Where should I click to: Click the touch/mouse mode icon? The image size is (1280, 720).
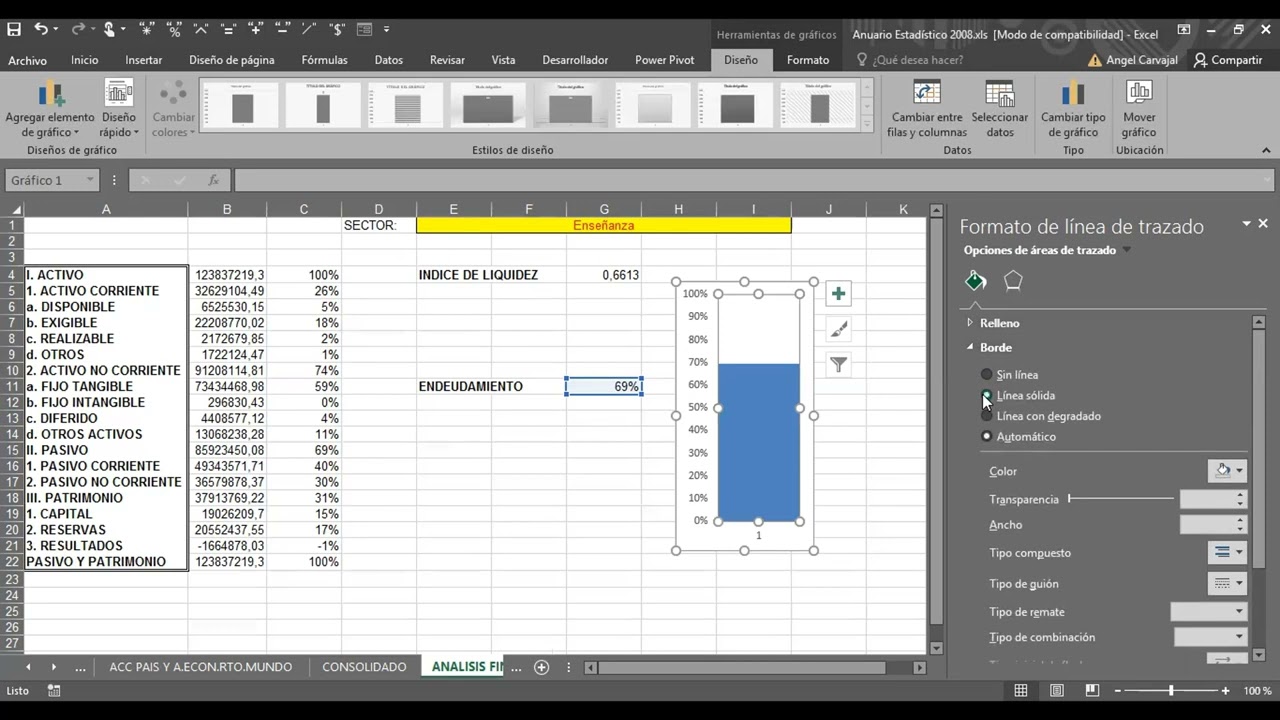[109, 30]
